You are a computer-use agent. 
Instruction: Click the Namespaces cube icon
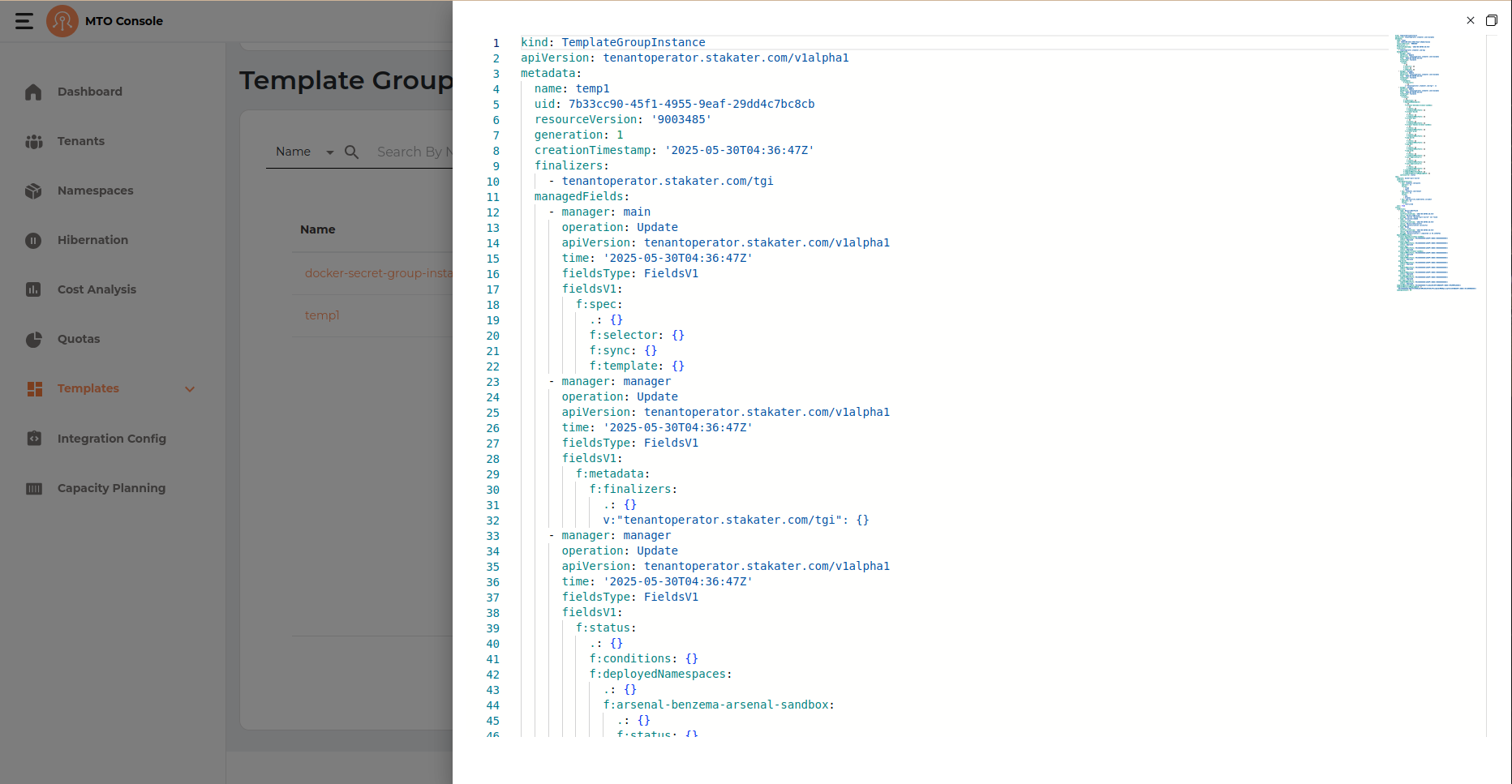[33, 191]
